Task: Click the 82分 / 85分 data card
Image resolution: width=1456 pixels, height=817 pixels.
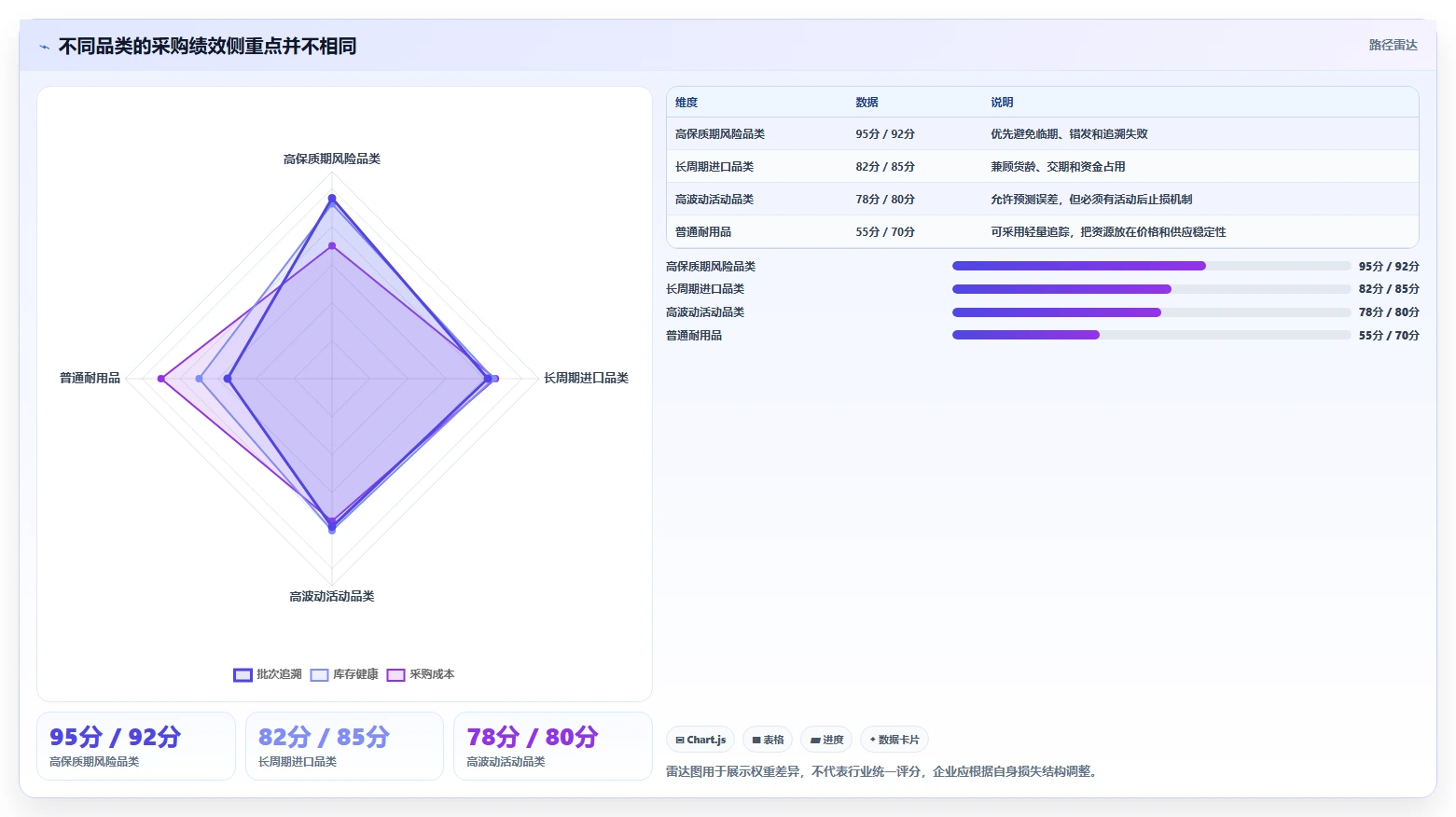Action: pyautogui.click(x=344, y=746)
